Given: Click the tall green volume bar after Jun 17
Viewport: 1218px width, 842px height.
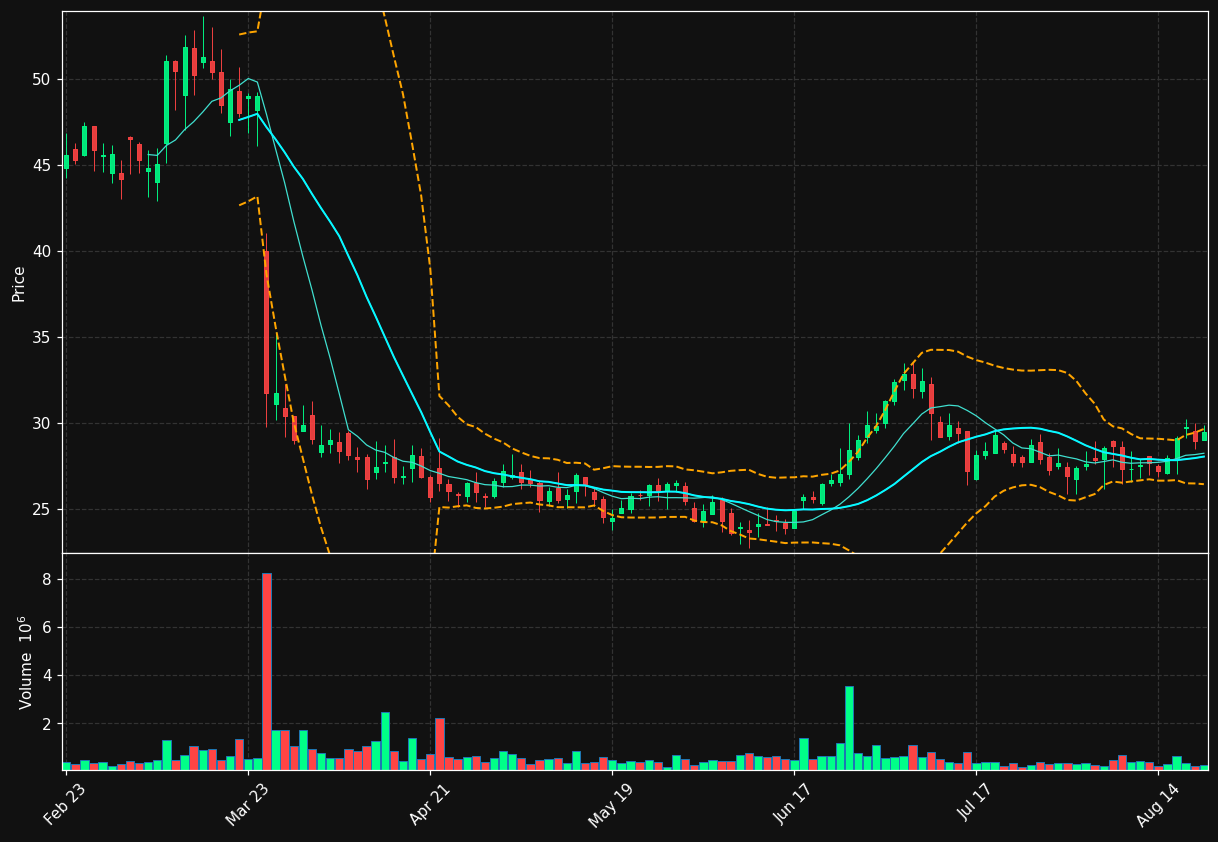Looking at the screenshot, I should pos(849,728).
